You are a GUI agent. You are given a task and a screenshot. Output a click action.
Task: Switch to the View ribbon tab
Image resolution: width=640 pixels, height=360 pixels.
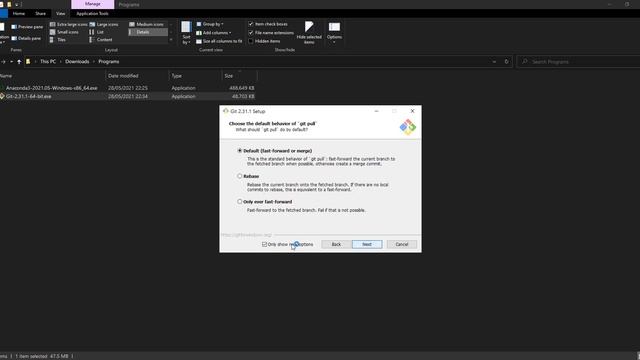click(x=60, y=13)
